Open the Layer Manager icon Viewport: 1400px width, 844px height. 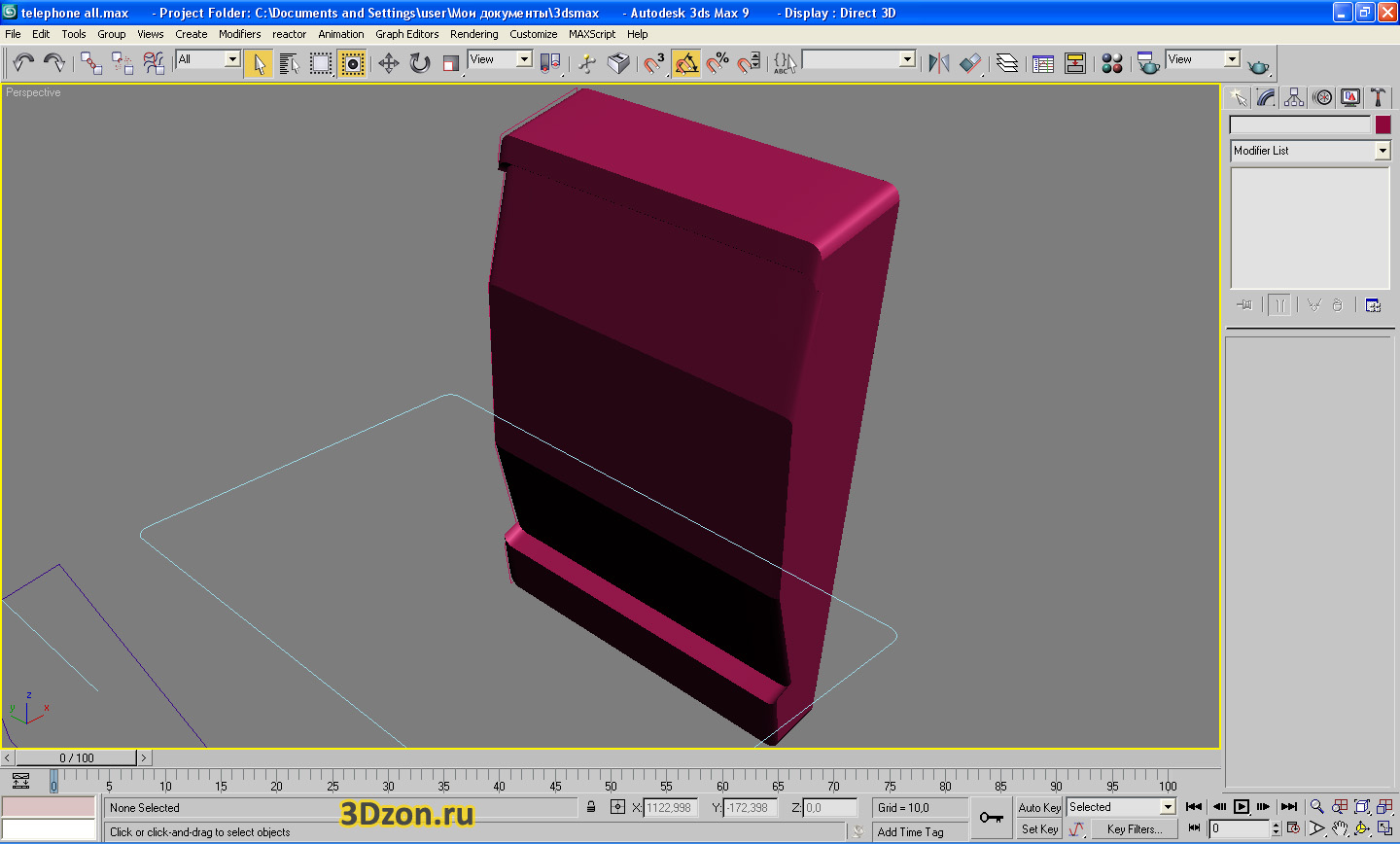pyautogui.click(x=1007, y=63)
